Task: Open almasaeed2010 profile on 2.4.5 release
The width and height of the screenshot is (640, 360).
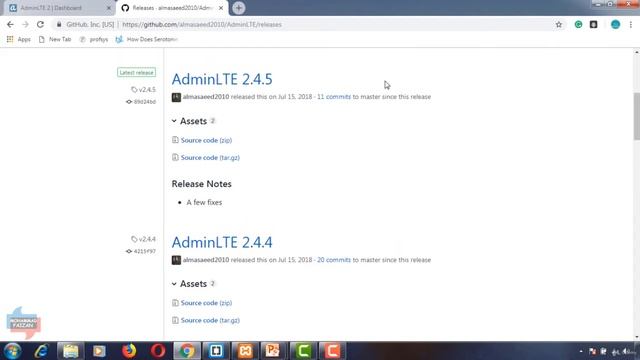Action: click(206, 97)
